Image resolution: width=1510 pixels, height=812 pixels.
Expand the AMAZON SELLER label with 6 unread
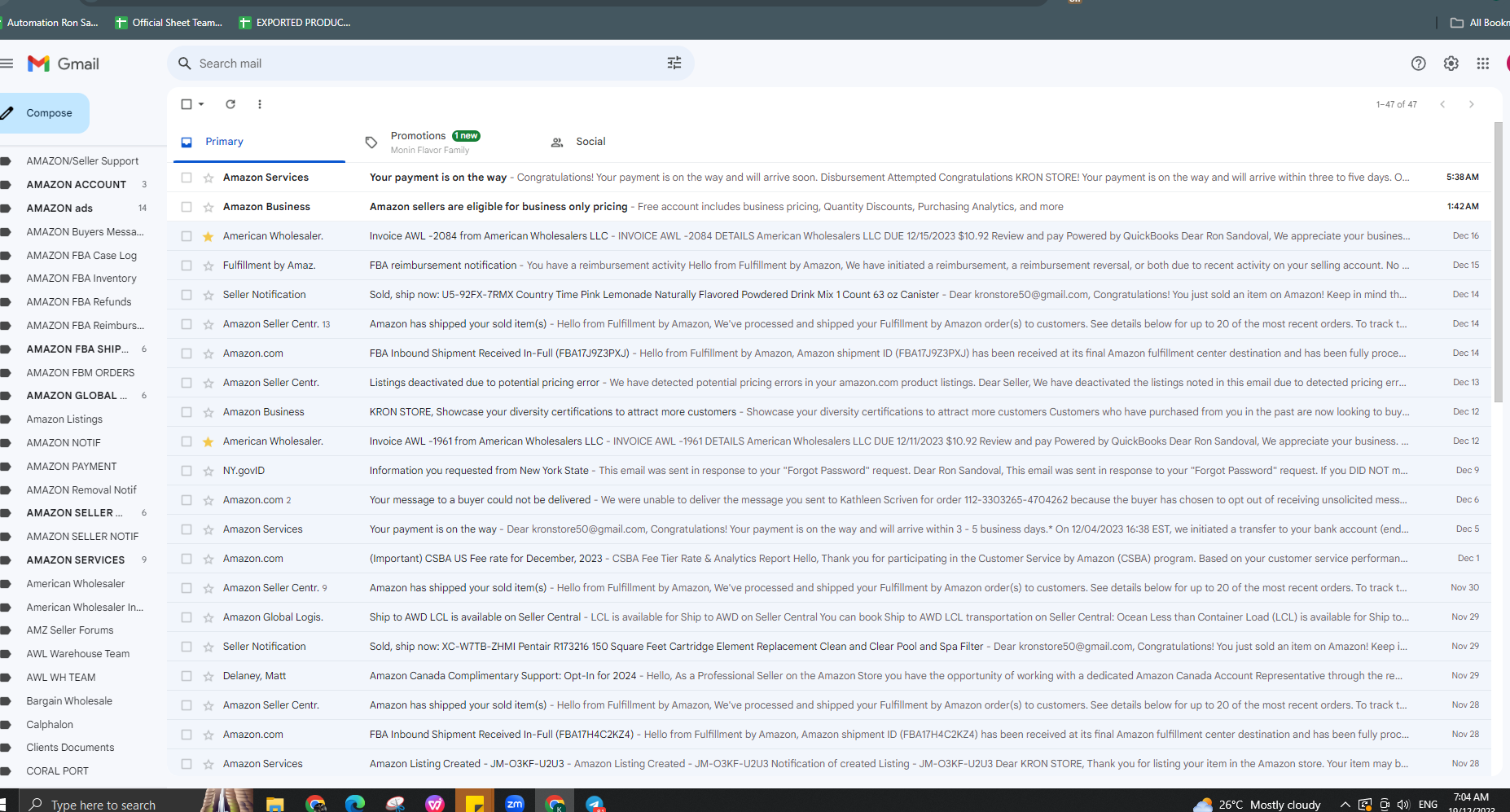(x=6, y=513)
